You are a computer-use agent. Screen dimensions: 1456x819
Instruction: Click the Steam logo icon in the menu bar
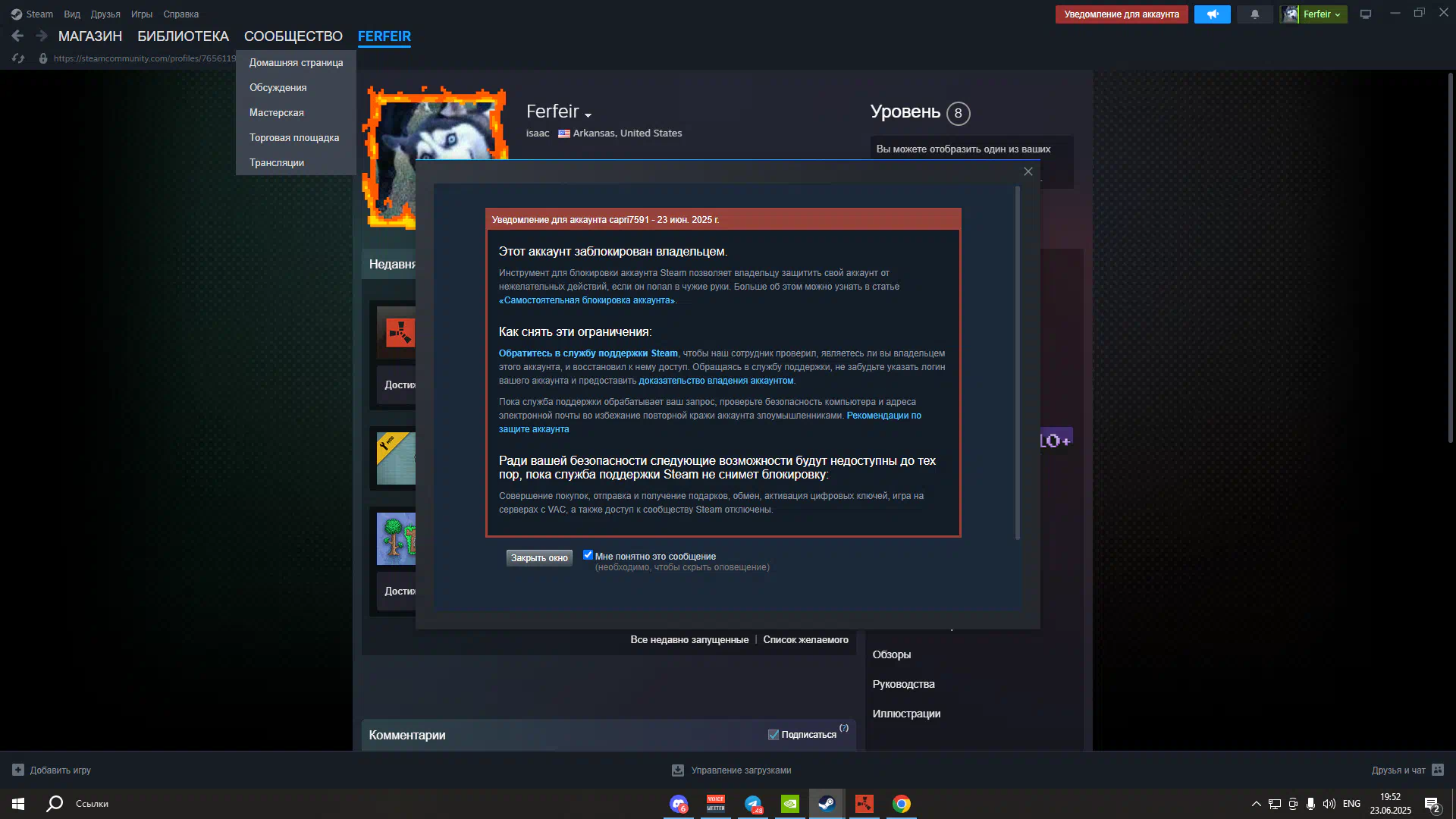pos(17,14)
